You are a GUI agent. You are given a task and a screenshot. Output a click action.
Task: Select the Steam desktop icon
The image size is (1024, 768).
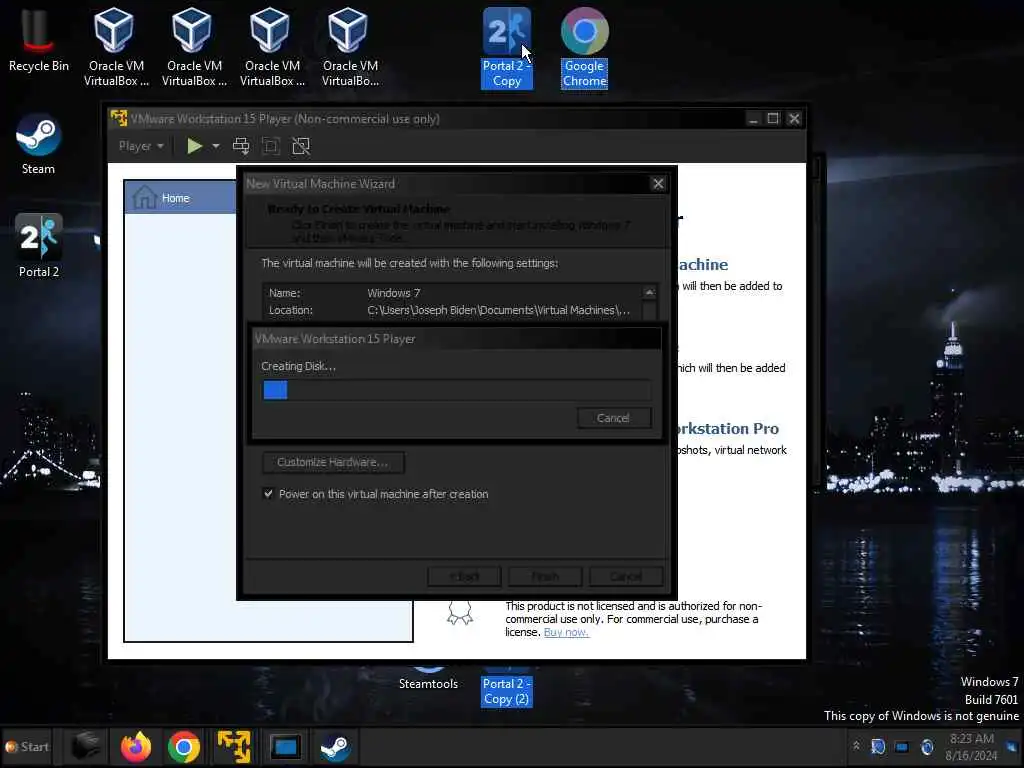(39, 144)
